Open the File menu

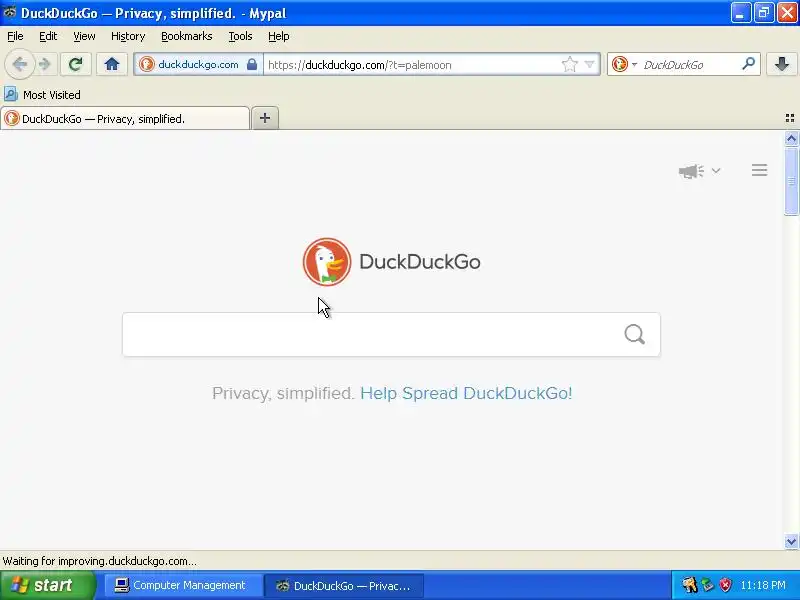[15, 36]
